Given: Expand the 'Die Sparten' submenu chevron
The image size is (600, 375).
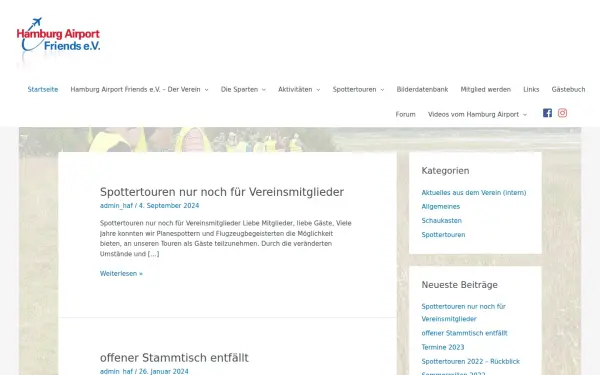Looking at the screenshot, I should tap(264, 90).
